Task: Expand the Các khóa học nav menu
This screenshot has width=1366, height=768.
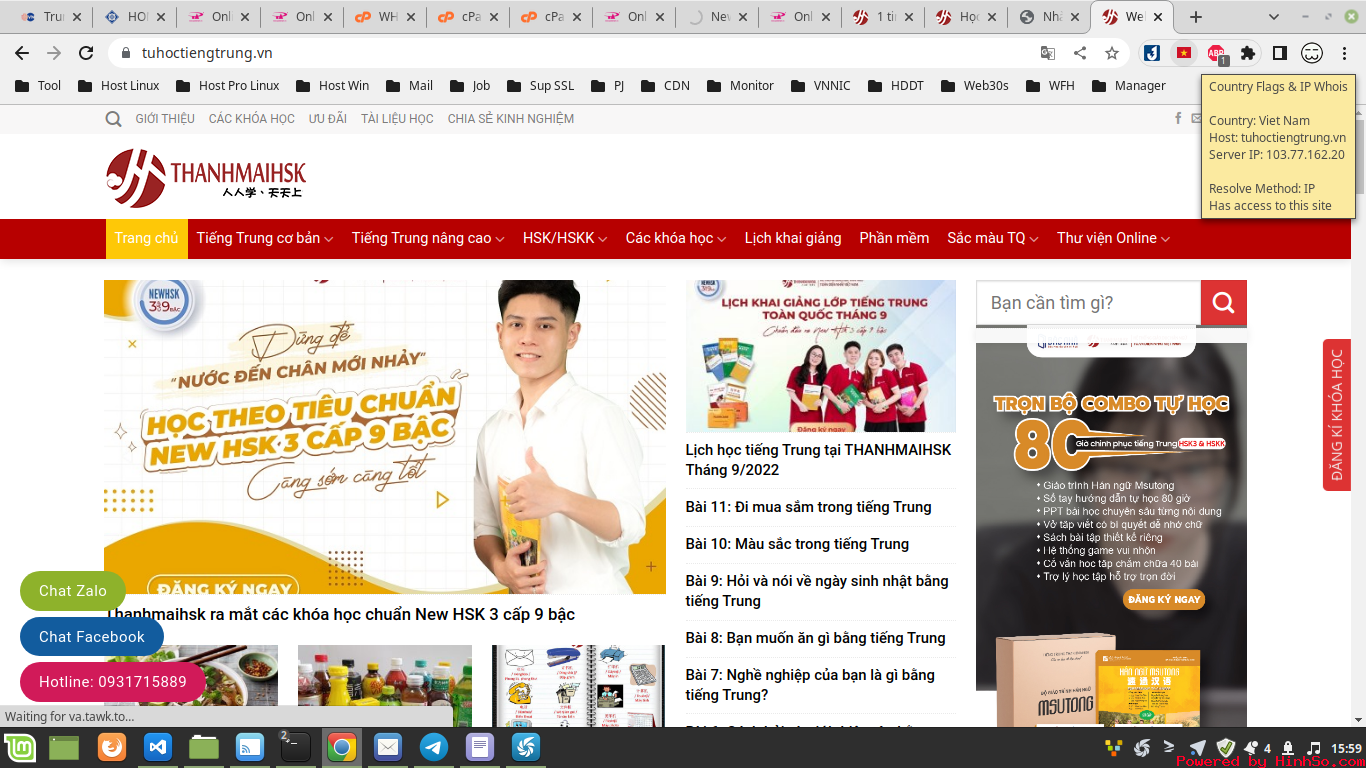Action: click(x=676, y=238)
